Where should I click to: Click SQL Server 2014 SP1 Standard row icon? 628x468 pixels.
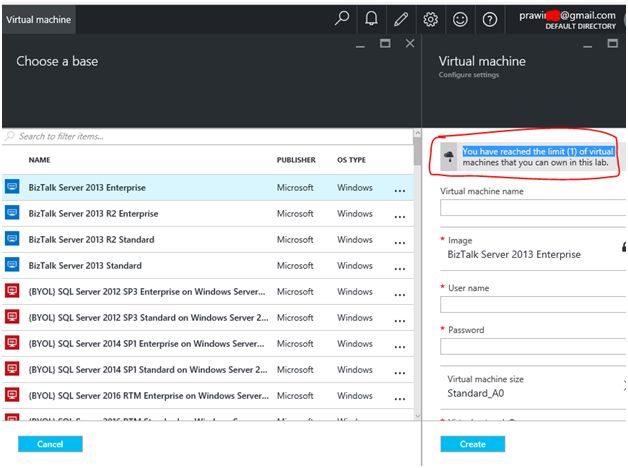click(x=12, y=369)
